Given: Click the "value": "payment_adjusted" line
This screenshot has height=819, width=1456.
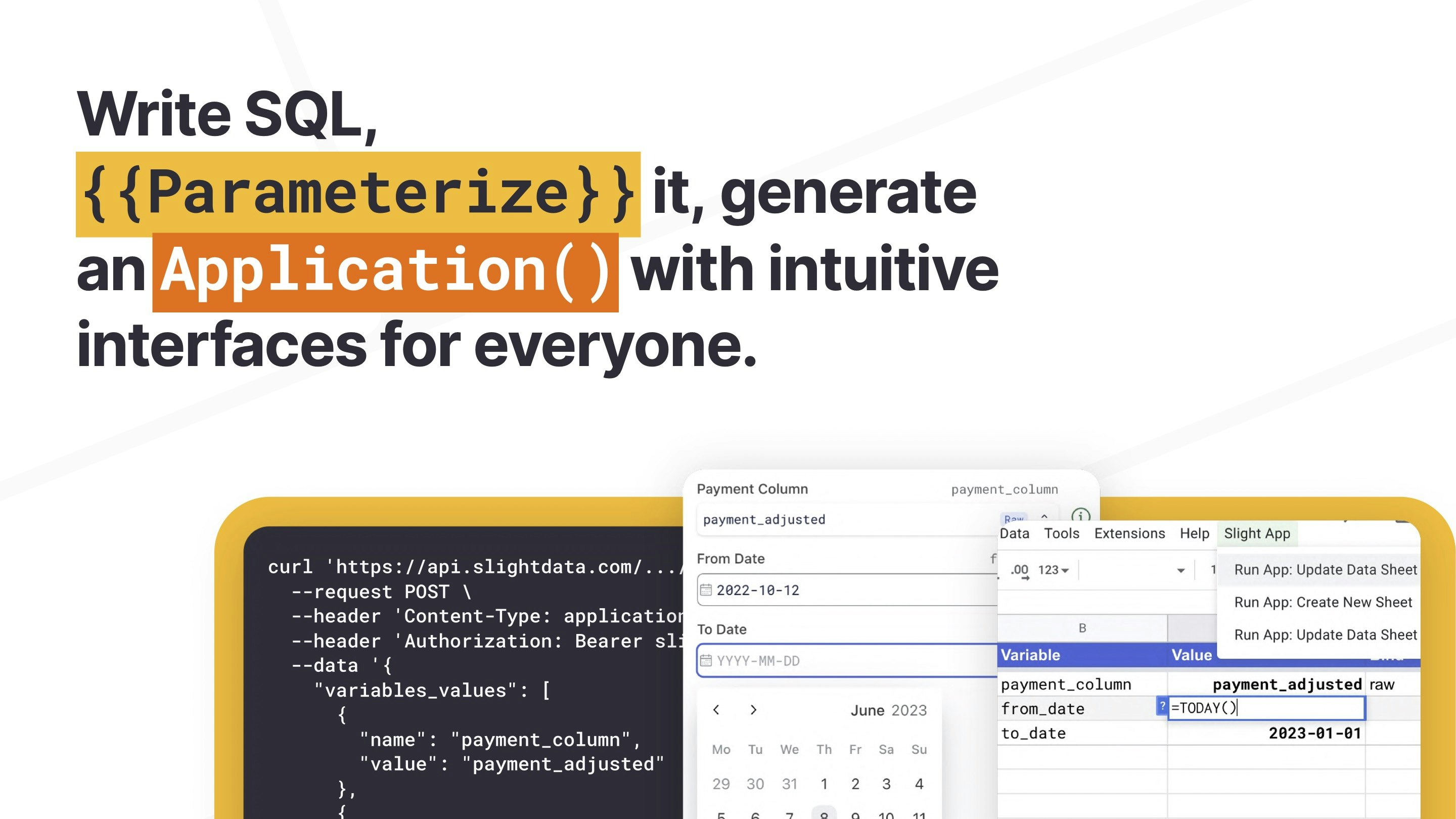Looking at the screenshot, I should [512, 764].
